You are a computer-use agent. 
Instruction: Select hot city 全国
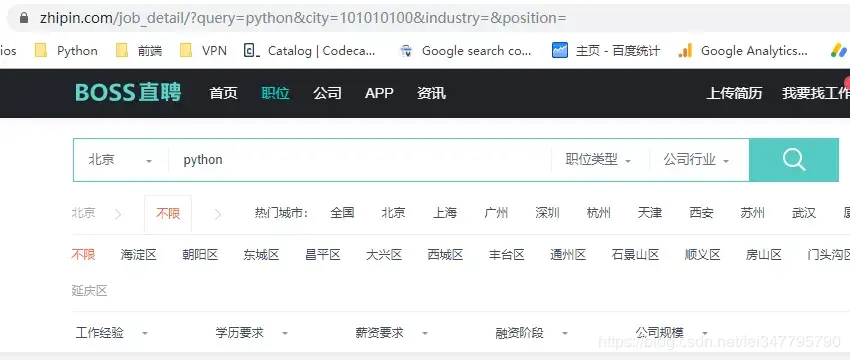click(342, 213)
